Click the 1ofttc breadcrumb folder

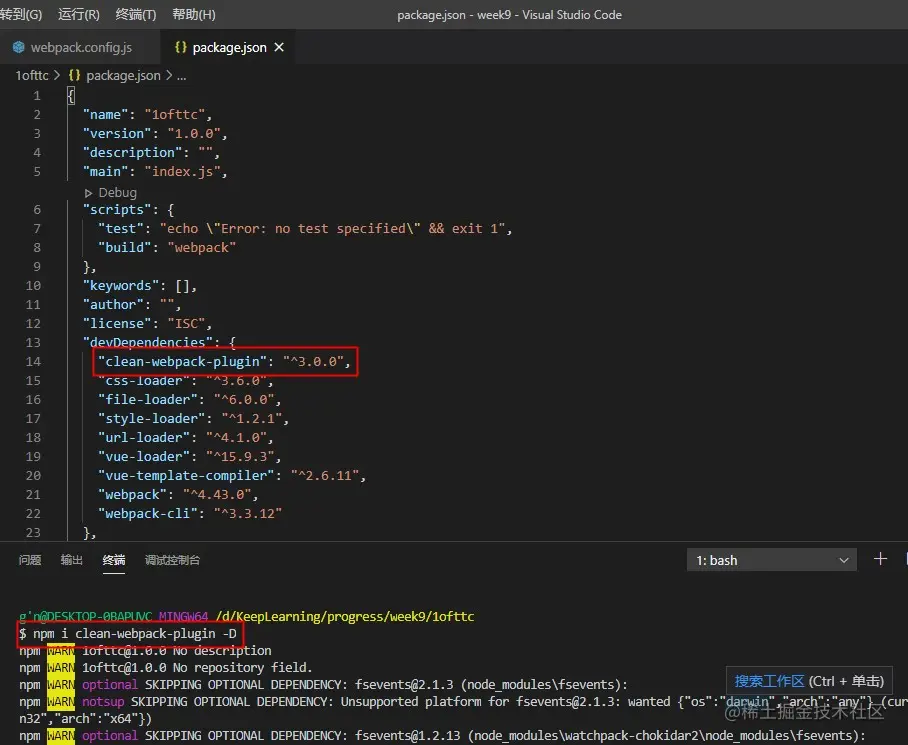[32, 75]
